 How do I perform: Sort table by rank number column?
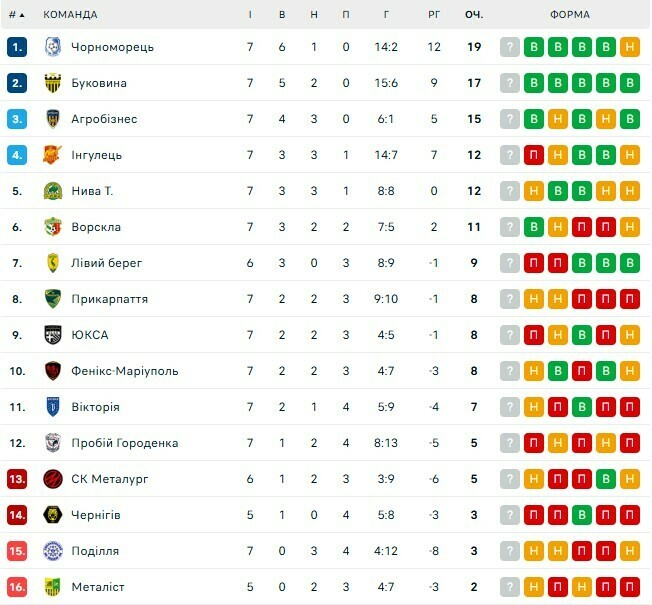[16, 15]
